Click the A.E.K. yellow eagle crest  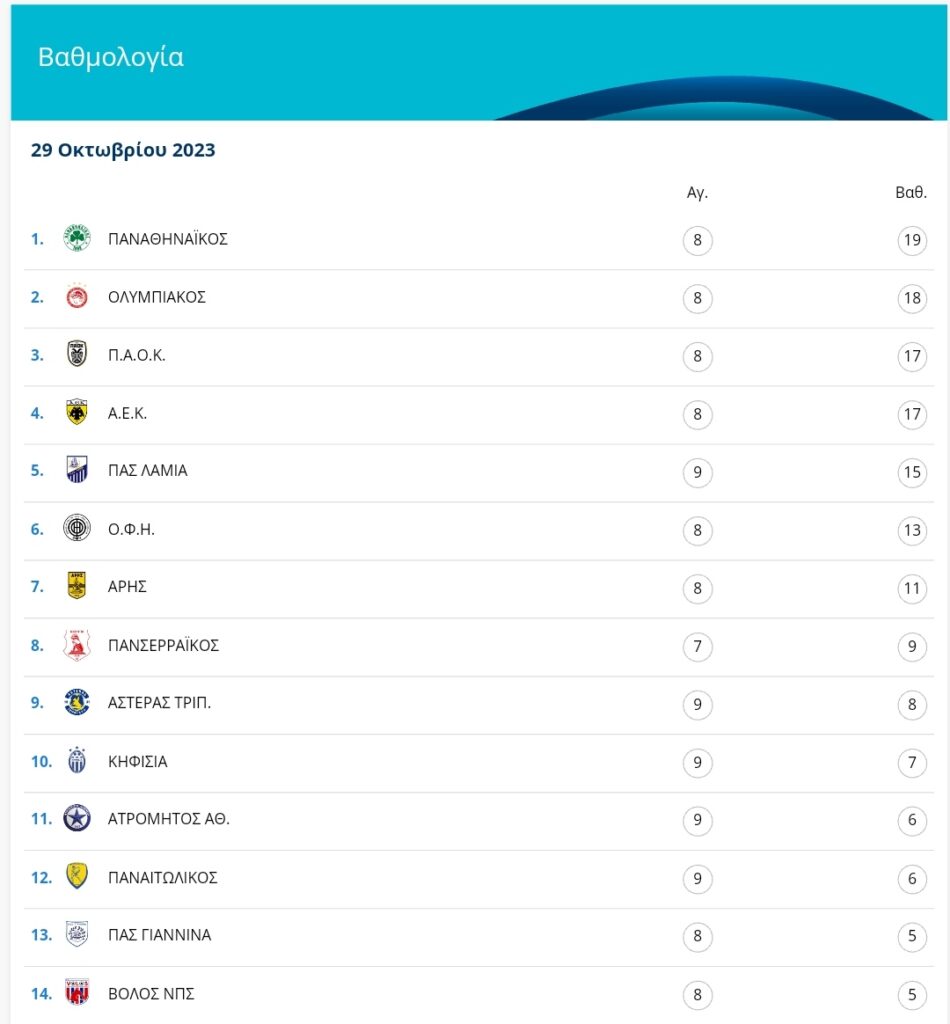76,412
